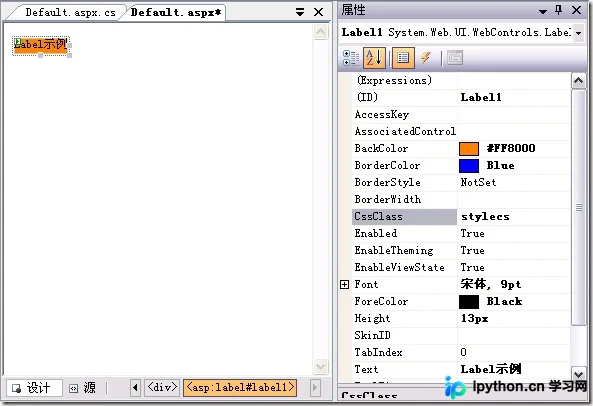
Task: Select the (Expressions) property row
Action: (461, 81)
